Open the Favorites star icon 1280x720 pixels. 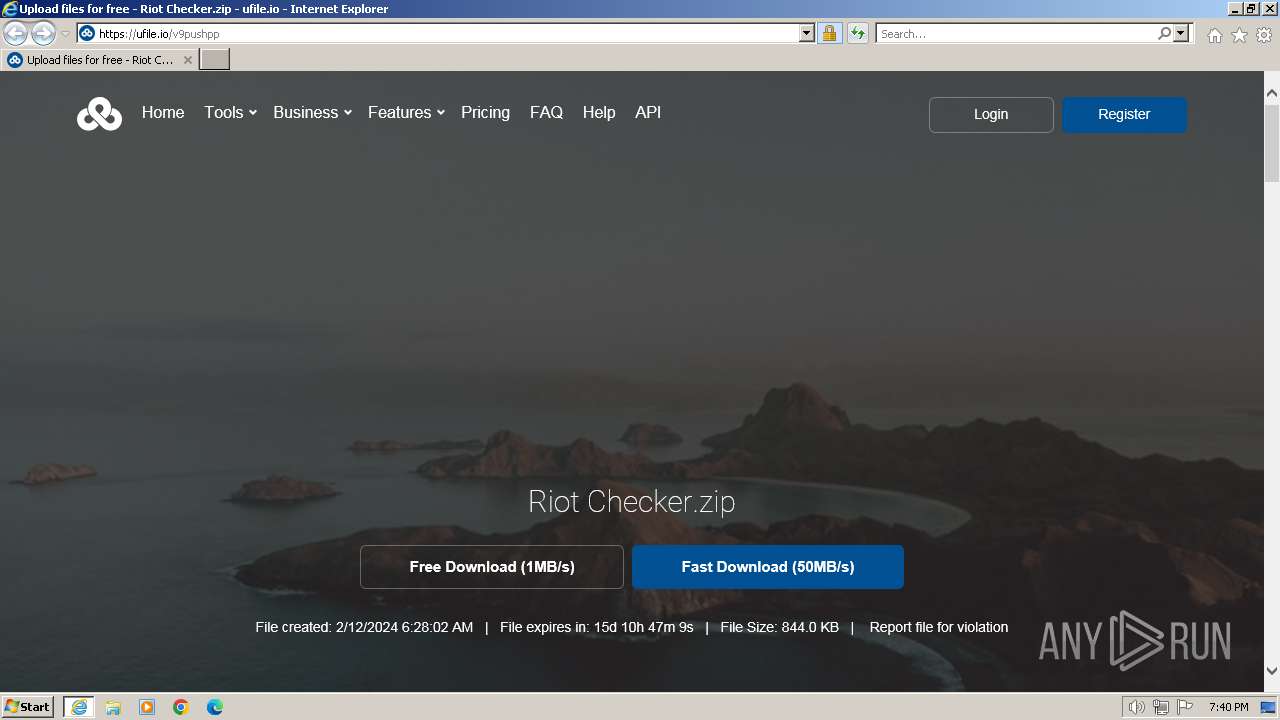(x=1239, y=35)
